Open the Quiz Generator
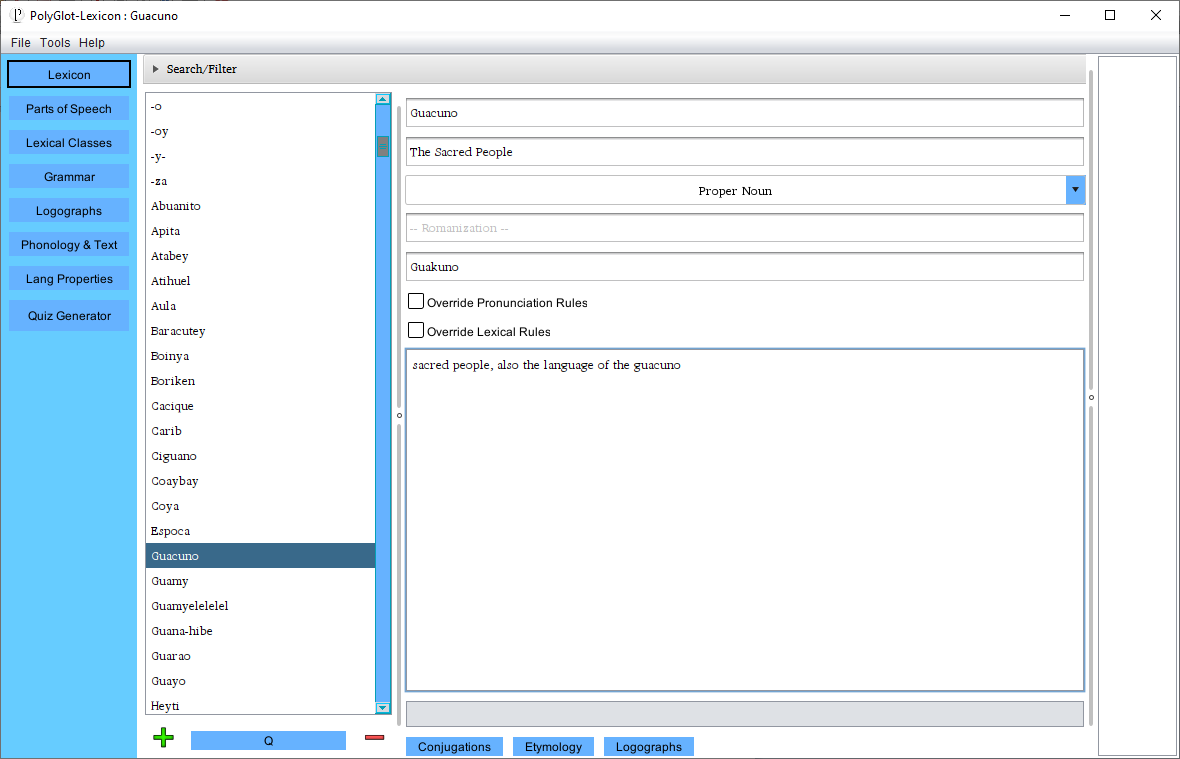Image resolution: width=1180 pixels, height=759 pixels. pyautogui.click(x=69, y=316)
